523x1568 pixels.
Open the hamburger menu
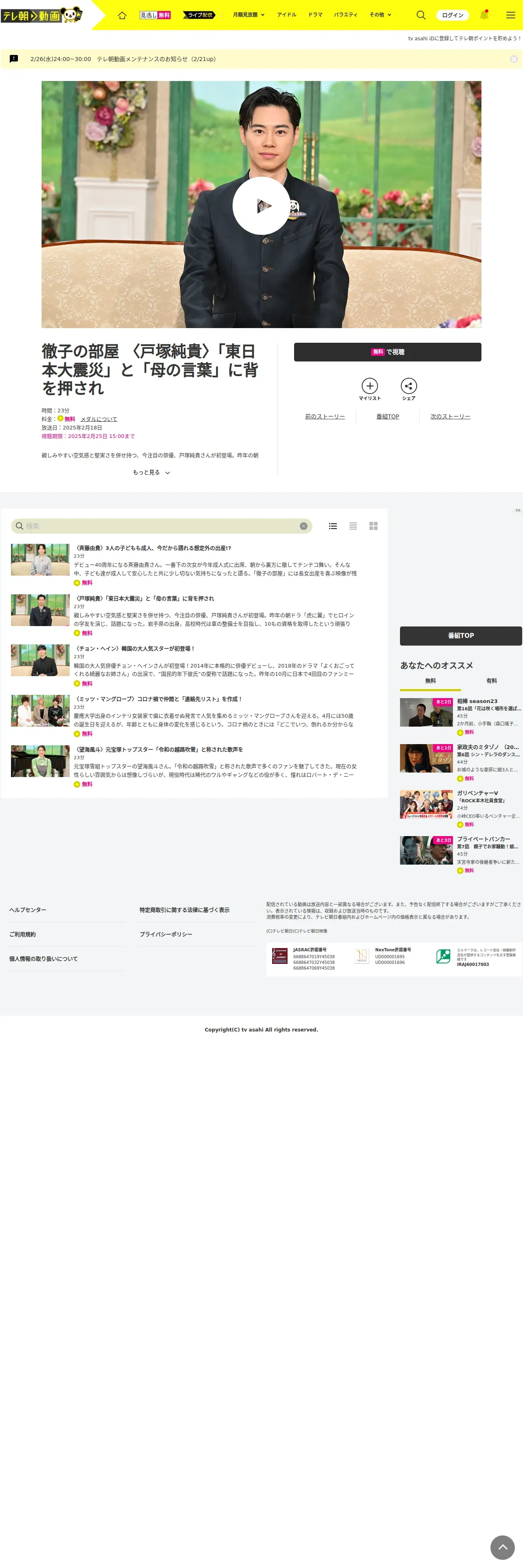pyautogui.click(x=510, y=15)
